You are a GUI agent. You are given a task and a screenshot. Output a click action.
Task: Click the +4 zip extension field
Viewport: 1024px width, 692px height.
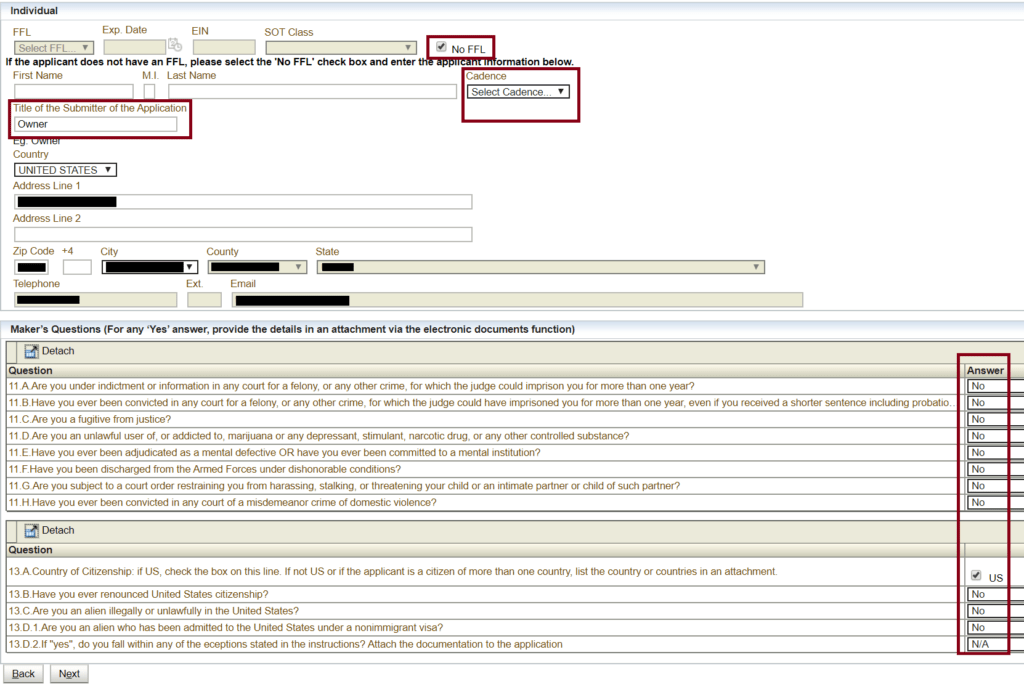[x=77, y=267]
